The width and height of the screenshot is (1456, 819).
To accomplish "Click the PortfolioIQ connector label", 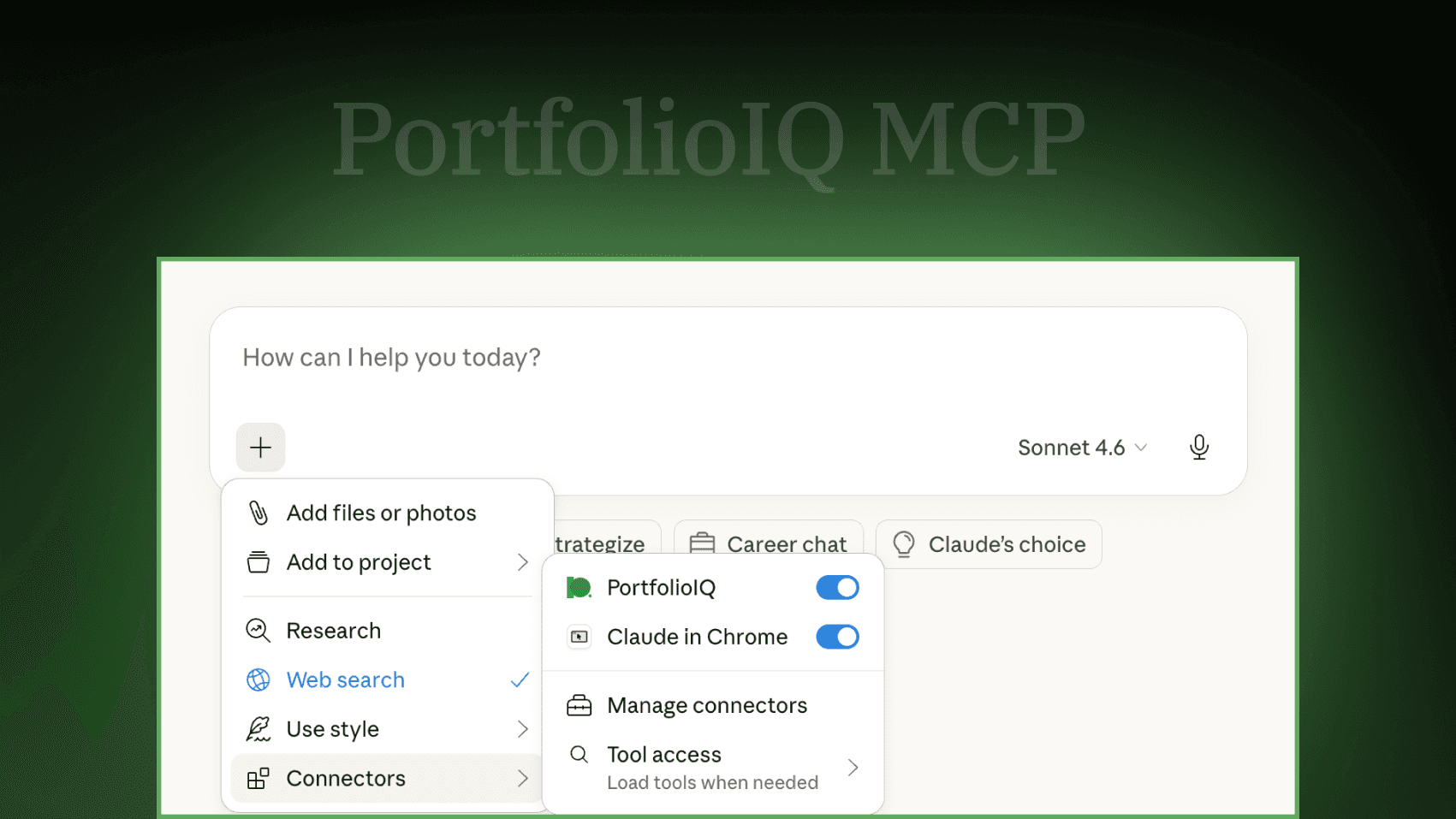I will tap(661, 587).
